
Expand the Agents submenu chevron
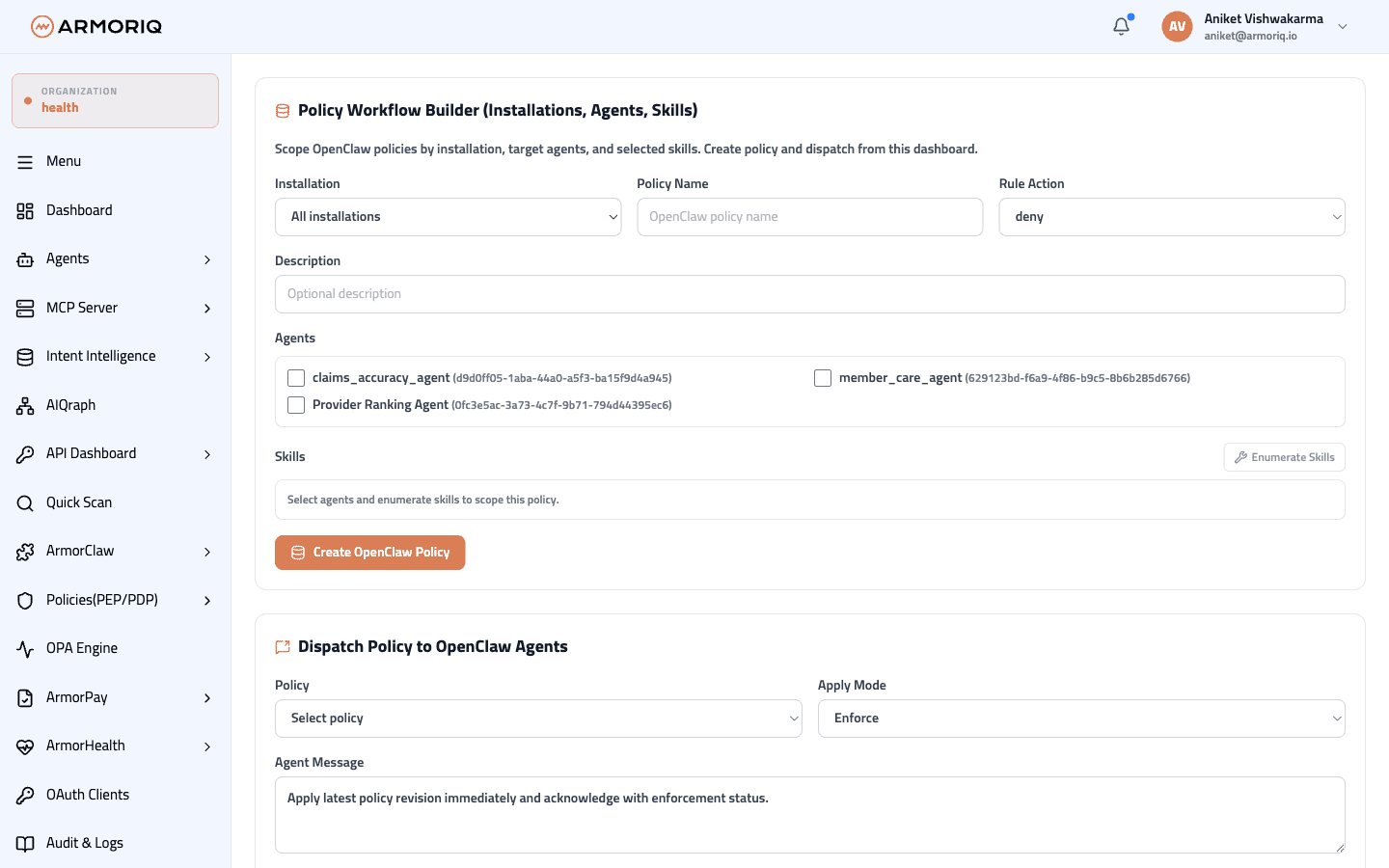pyautogui.click(x=207, y=259)
